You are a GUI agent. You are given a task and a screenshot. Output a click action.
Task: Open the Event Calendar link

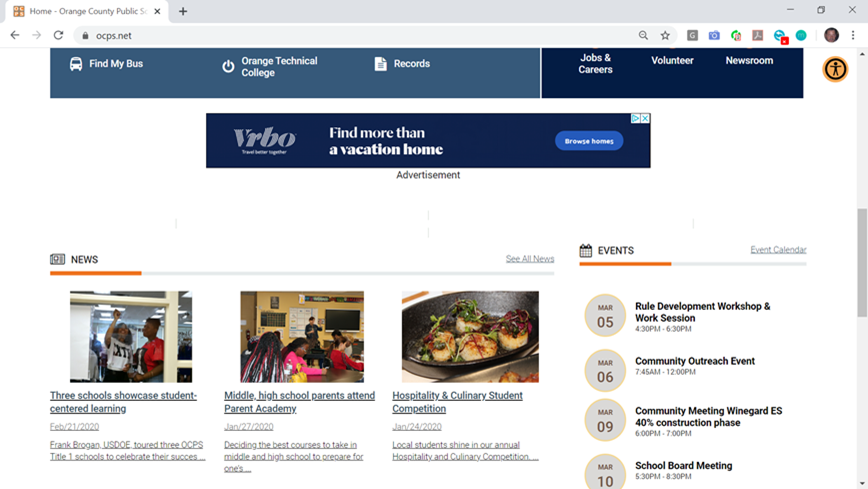[778, 250]
